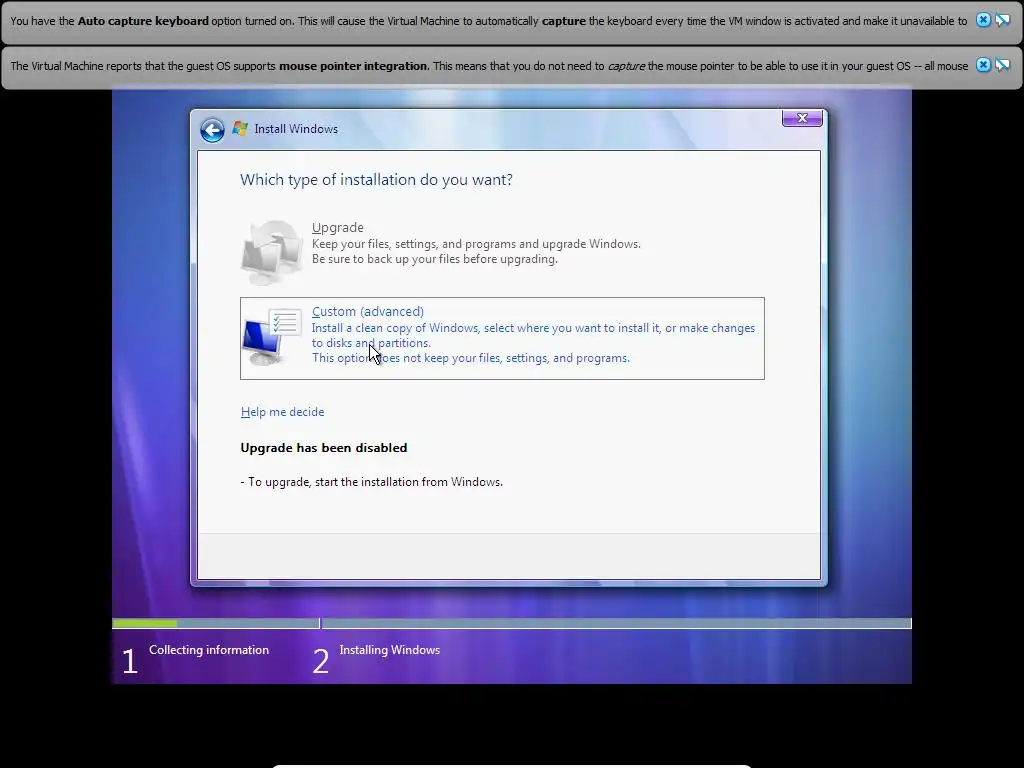Dismiss the mouse pointer integration notification
This screenshot has width=1024, height=768.
[x=983, y=65]
